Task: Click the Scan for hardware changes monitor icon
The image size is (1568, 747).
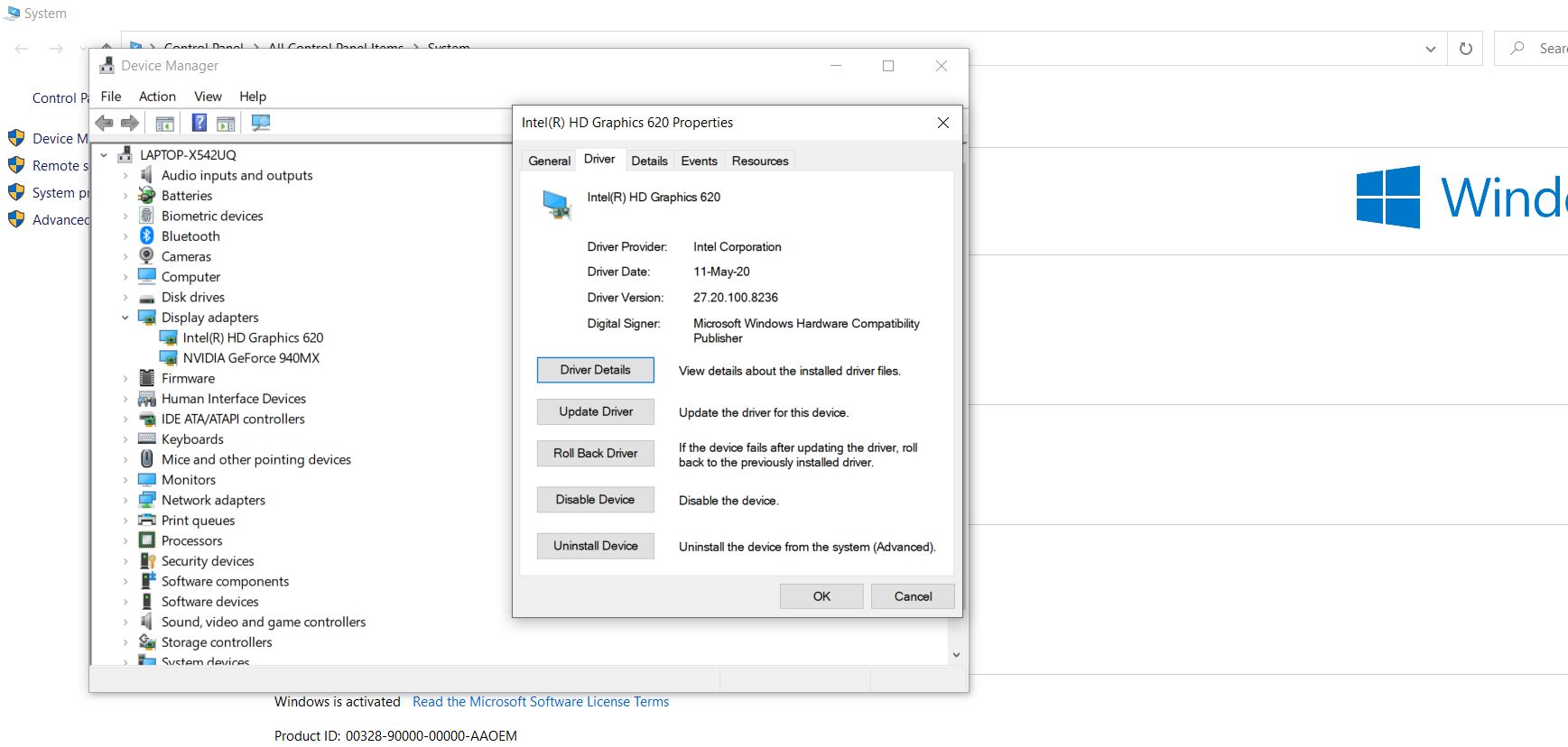Action: click(261, 123)
